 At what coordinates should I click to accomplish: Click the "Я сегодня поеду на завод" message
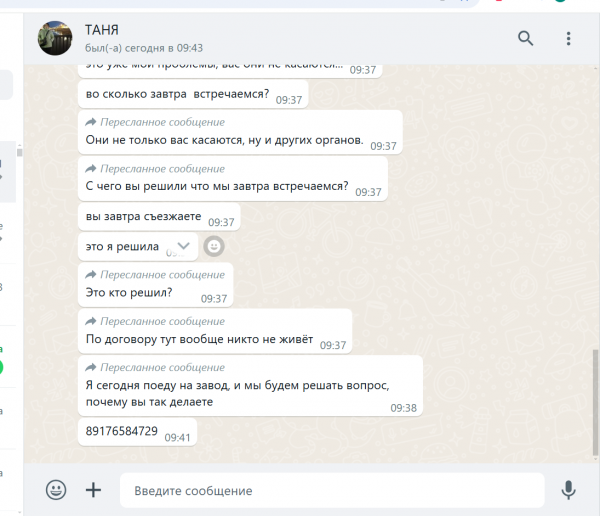(x=250, y=386)
